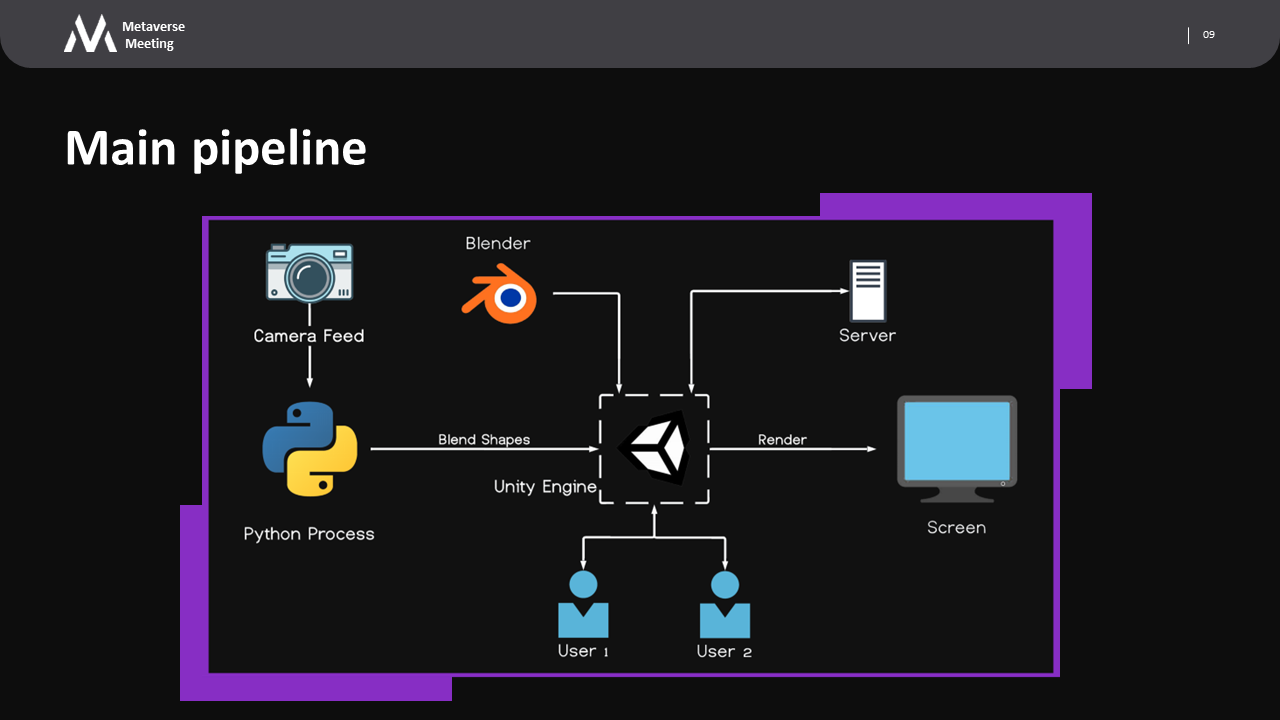The image size is (1280, 720).
Task: Click the "Camera Feed" label
Action: pyautogui.click(x=309, y=336)
